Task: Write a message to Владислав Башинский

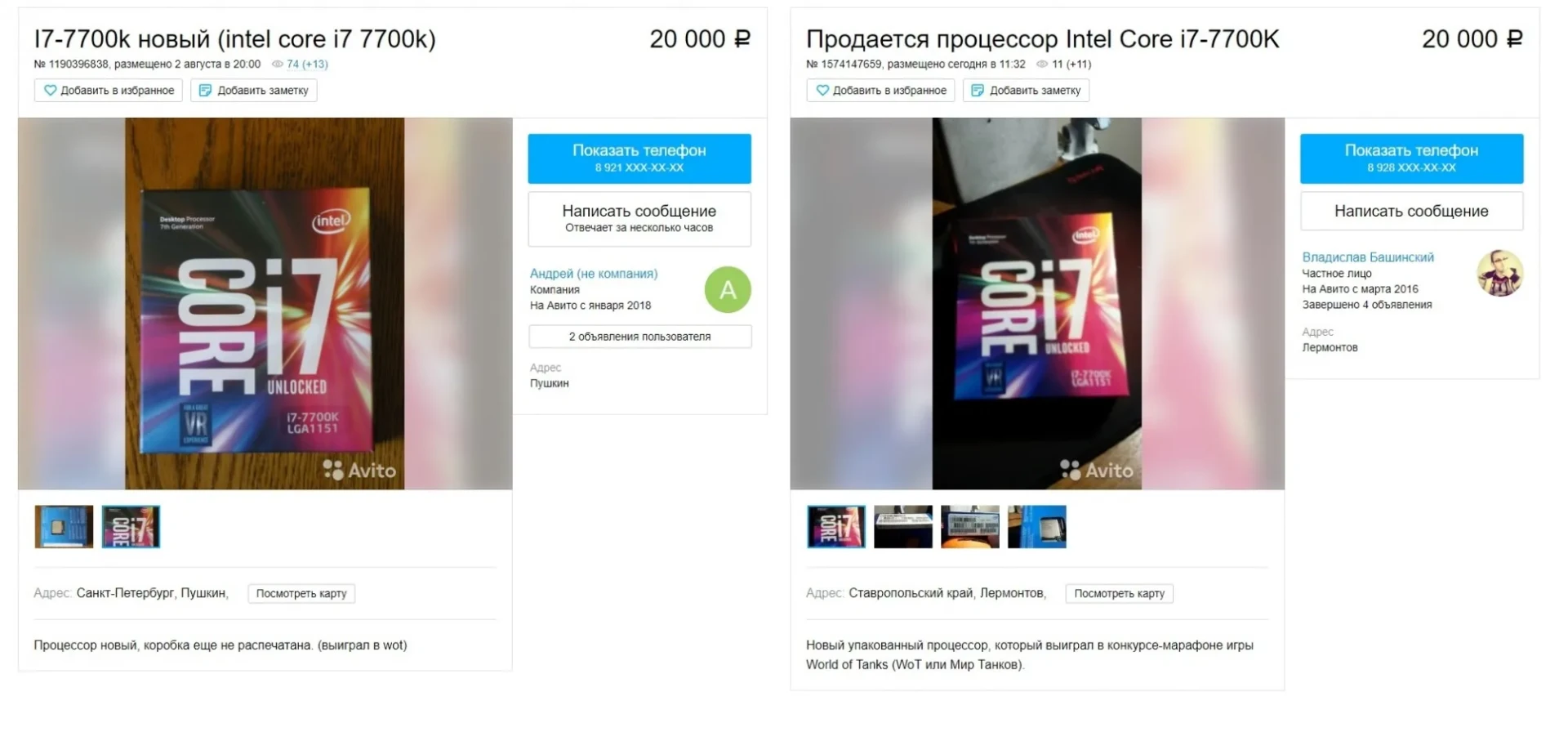Action: tap(1411, 212)
